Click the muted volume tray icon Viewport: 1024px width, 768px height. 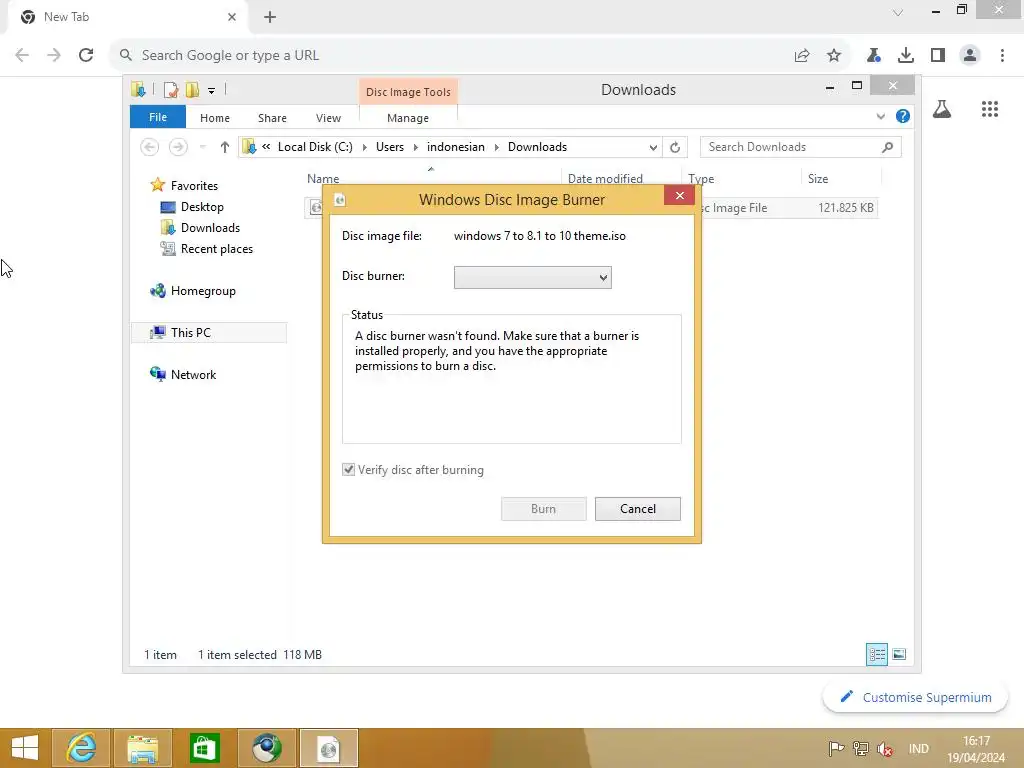pos(885,749)
